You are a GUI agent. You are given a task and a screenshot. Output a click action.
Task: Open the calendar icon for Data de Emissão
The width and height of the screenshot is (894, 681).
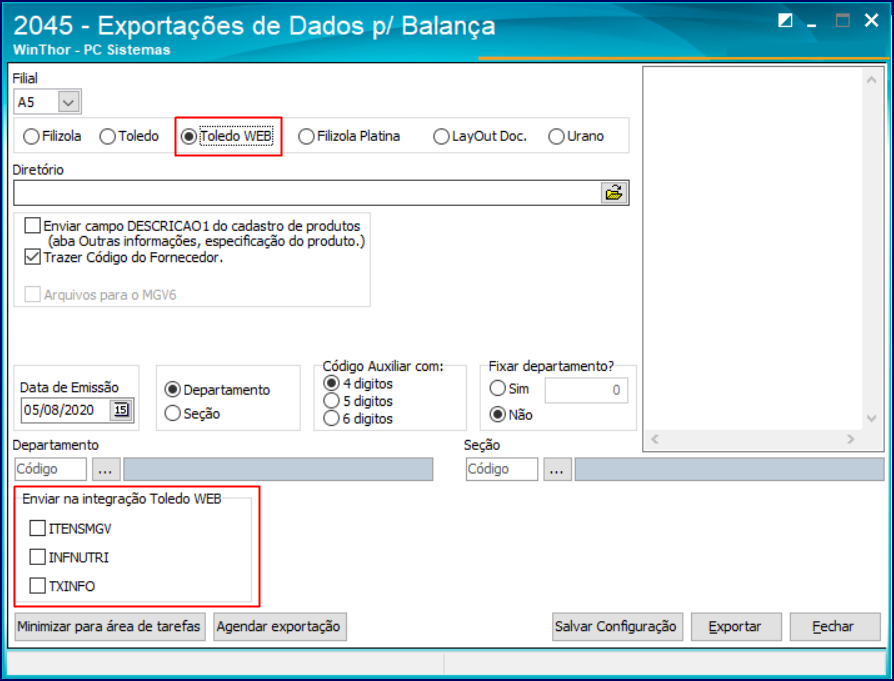(x=121, y=410)
